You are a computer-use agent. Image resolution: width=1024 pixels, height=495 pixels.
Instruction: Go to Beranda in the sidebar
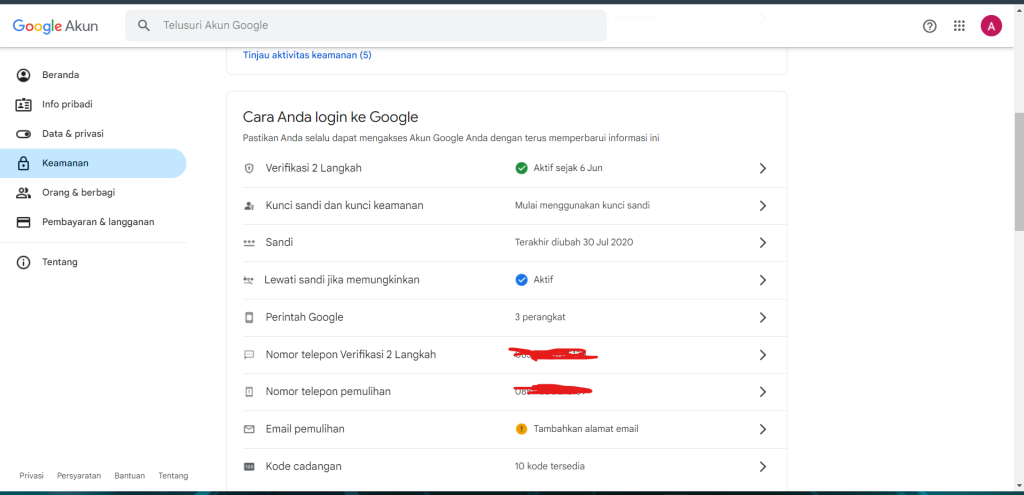click(x=60, y=75)
